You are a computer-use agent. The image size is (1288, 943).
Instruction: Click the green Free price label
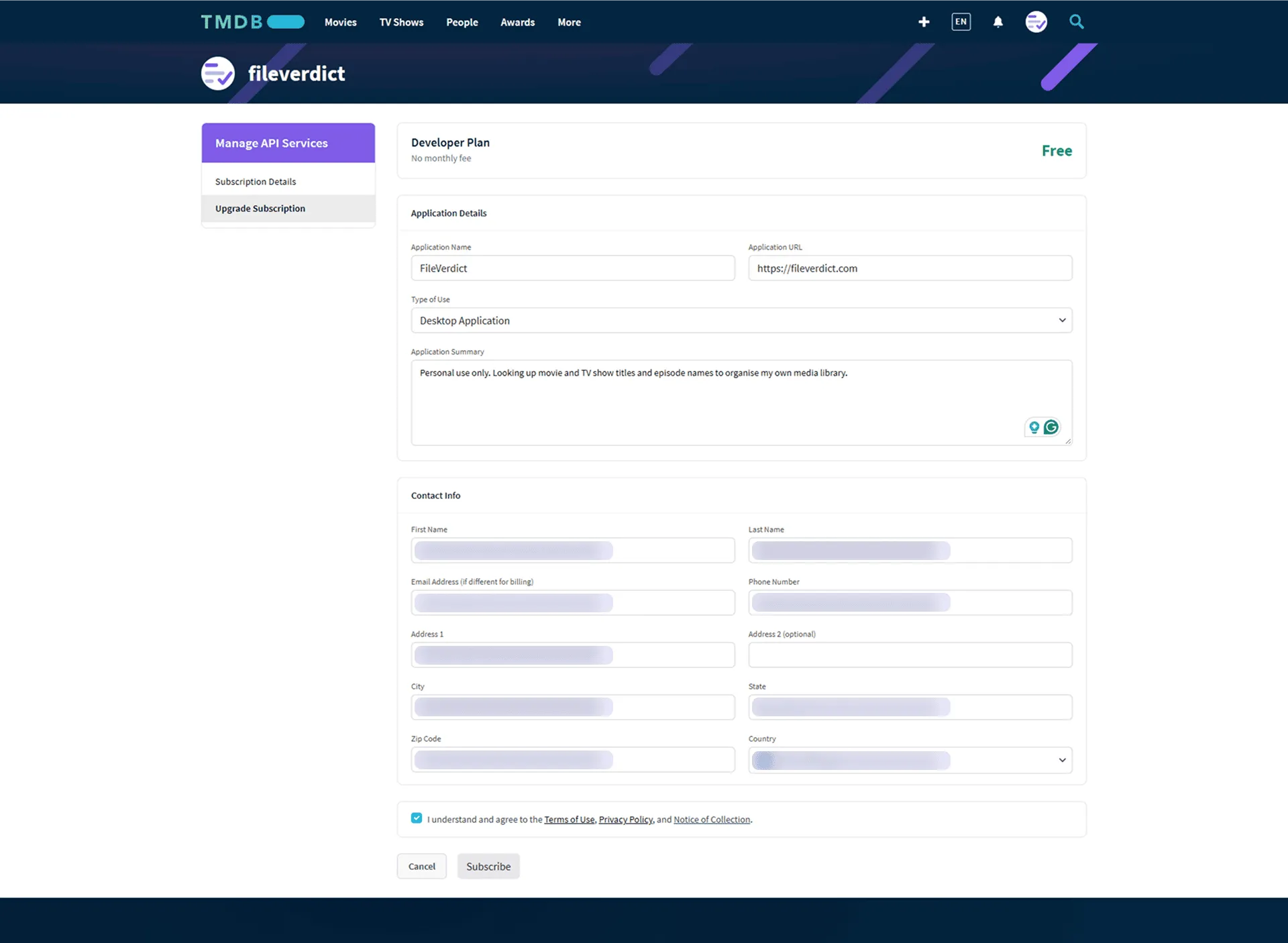[x=1057, y=151]
